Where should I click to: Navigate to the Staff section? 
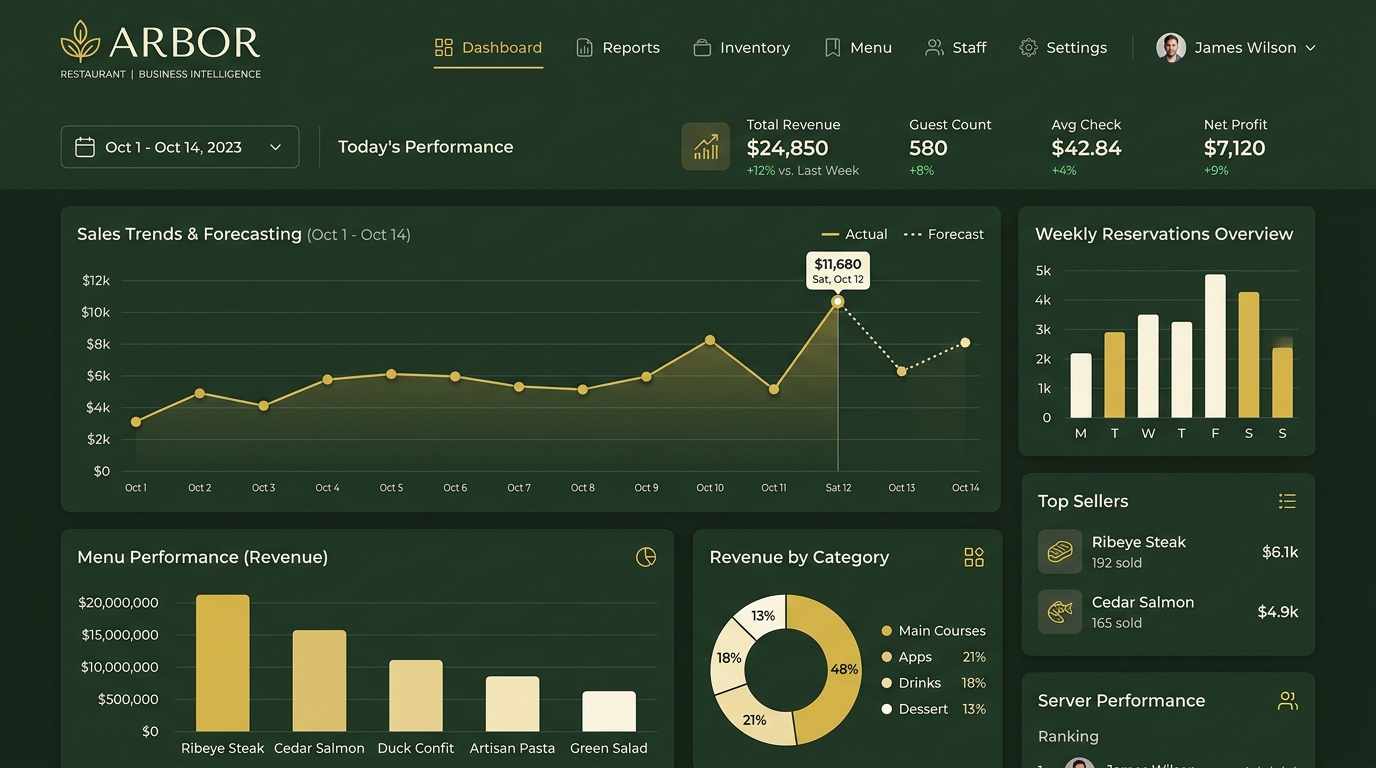pos(956,47)
